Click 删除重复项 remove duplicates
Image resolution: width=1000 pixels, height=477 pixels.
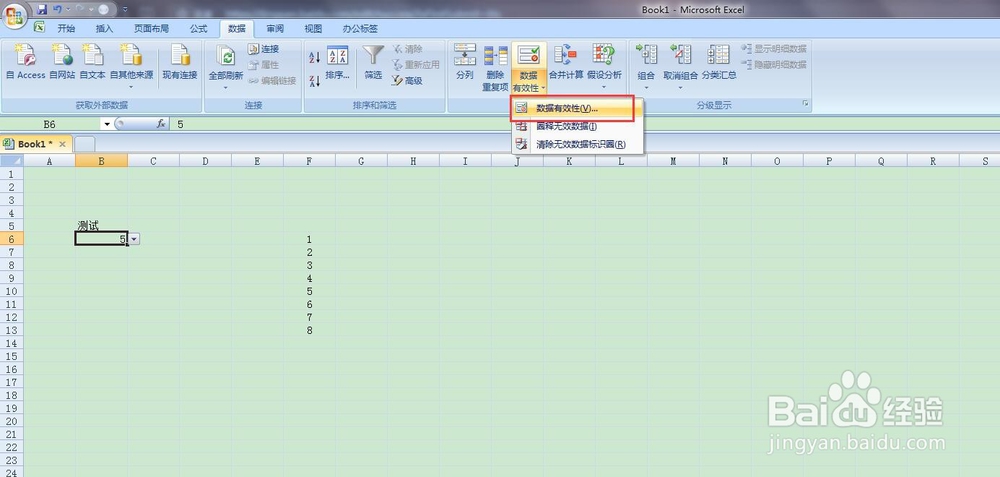click(496, 68)
